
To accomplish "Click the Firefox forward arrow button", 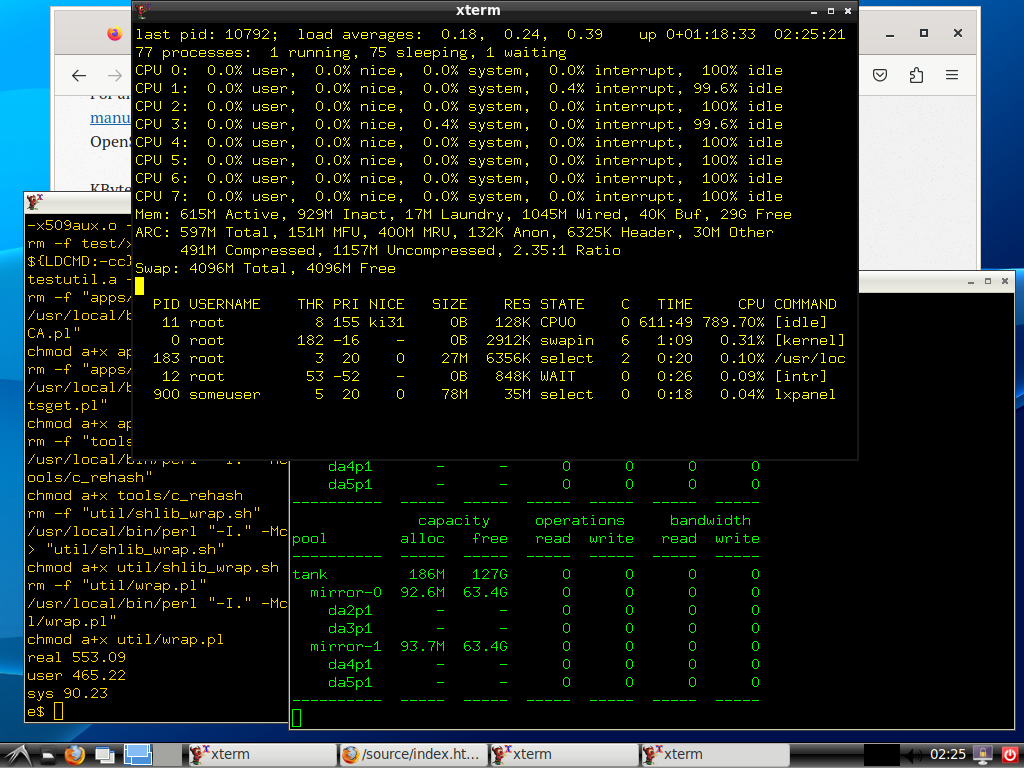I will pyautogui.click(x=112, y=76).
